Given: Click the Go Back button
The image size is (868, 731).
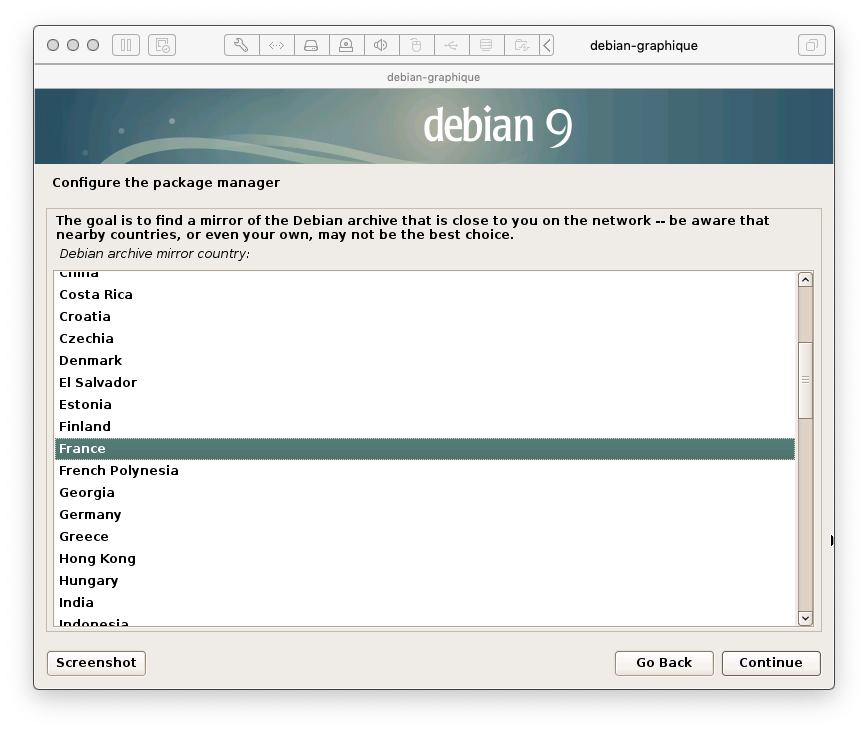Looking at the screenshot, I should click(x=664, y=663).
